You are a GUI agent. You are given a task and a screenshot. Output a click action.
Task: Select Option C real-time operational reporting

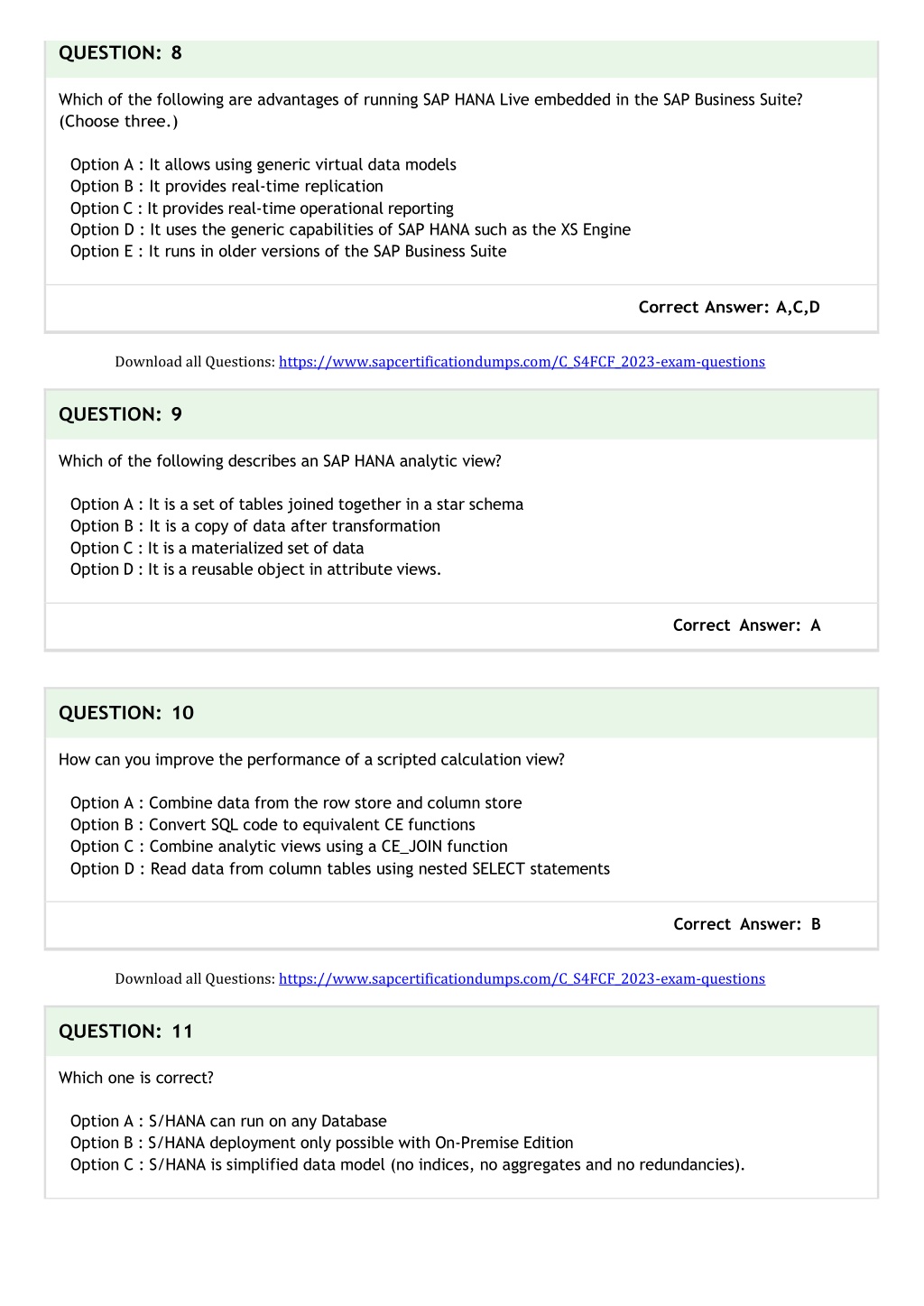coord(262,208)
